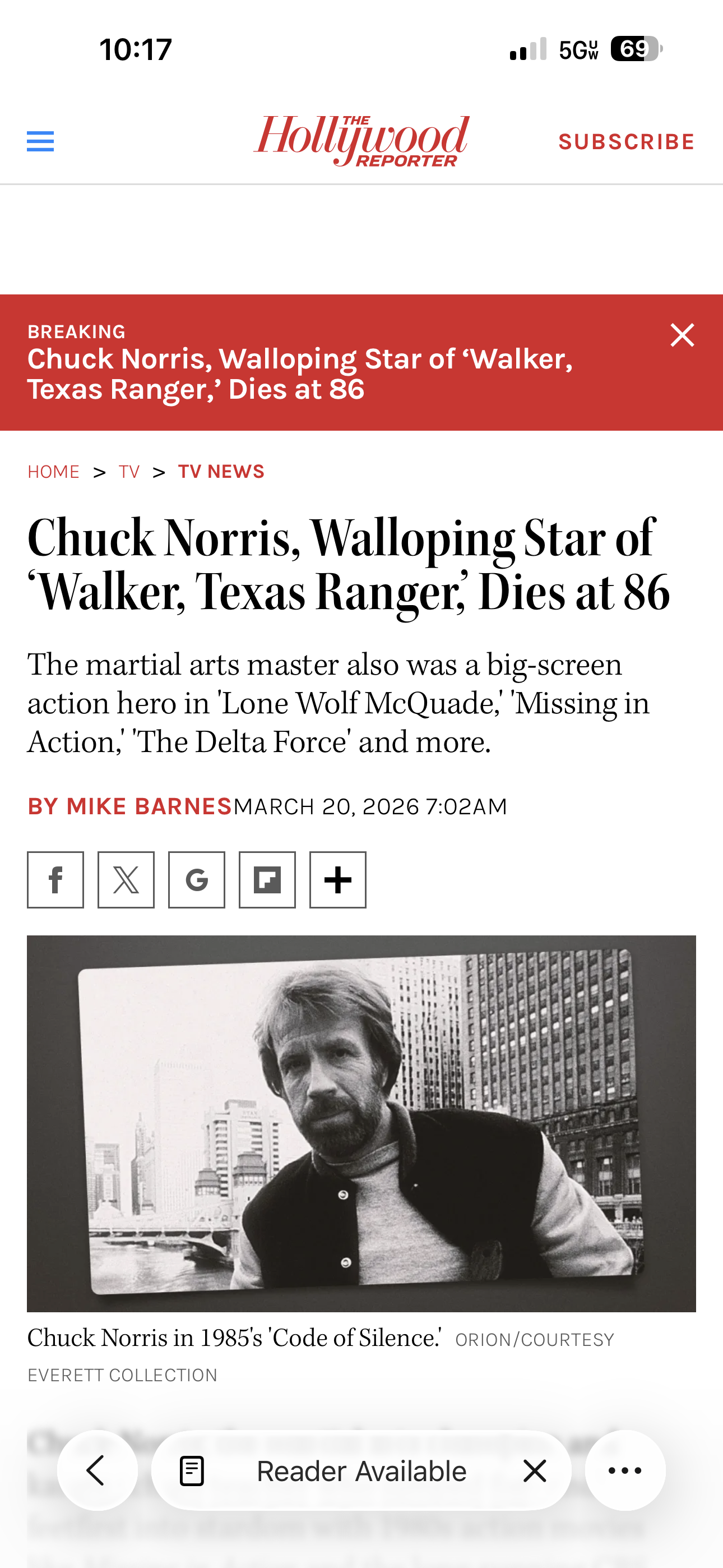Tap the Google share icon

point(197,879)
